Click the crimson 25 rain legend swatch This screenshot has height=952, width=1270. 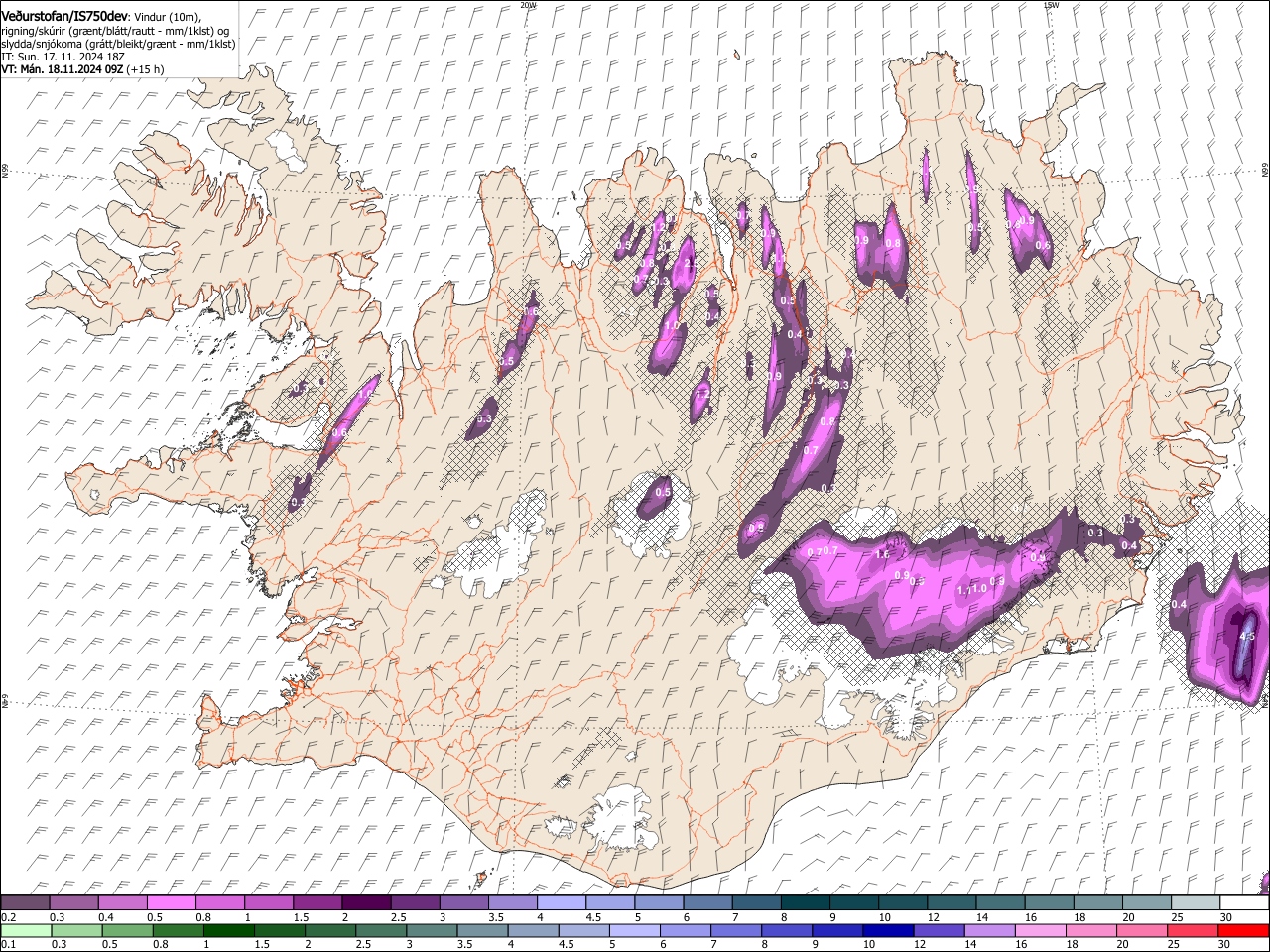coord(1194,930)
